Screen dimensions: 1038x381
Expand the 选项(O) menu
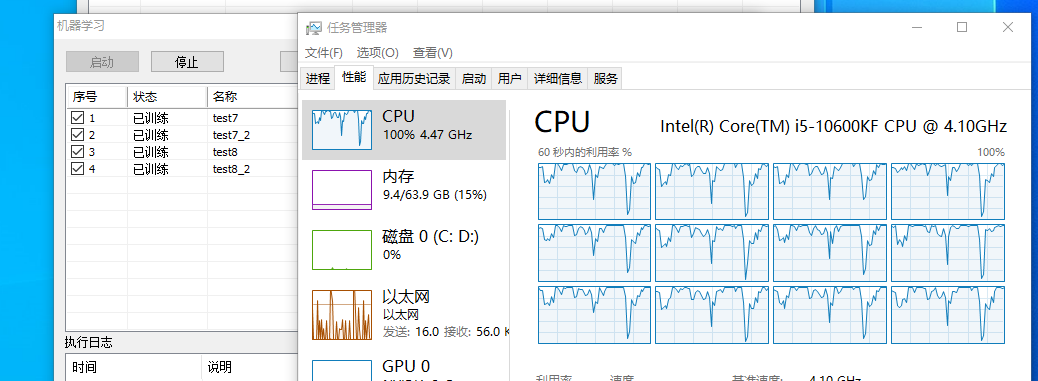(x=377, y=52)
